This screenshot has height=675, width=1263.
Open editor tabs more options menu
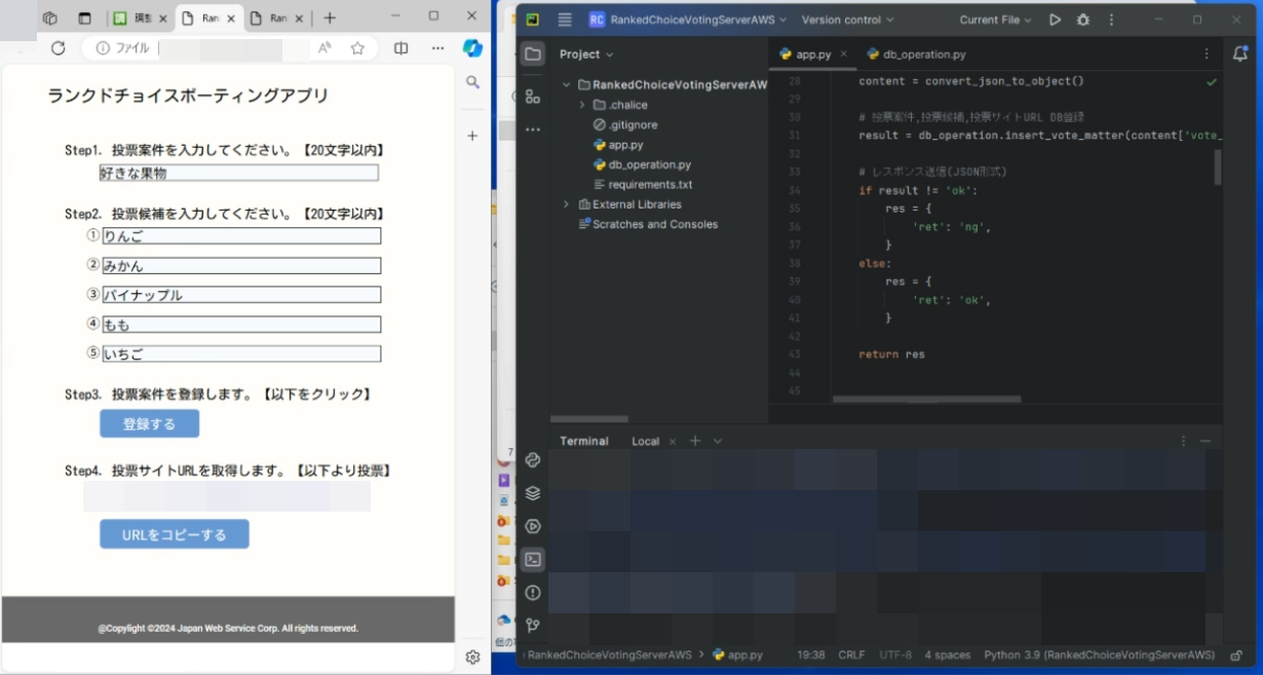click(x=1207, y=54)
